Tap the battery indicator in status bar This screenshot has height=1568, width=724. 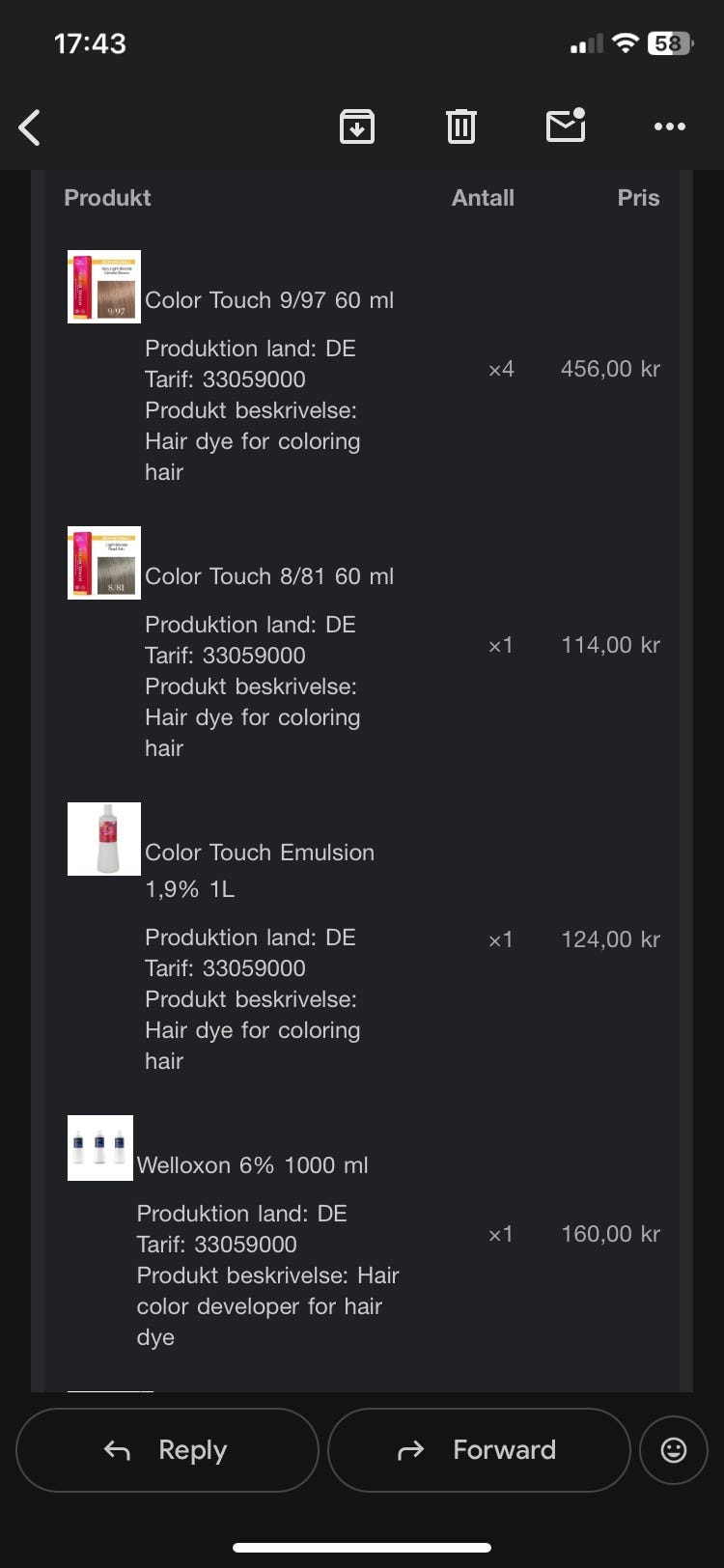click(x=671, y=43)
